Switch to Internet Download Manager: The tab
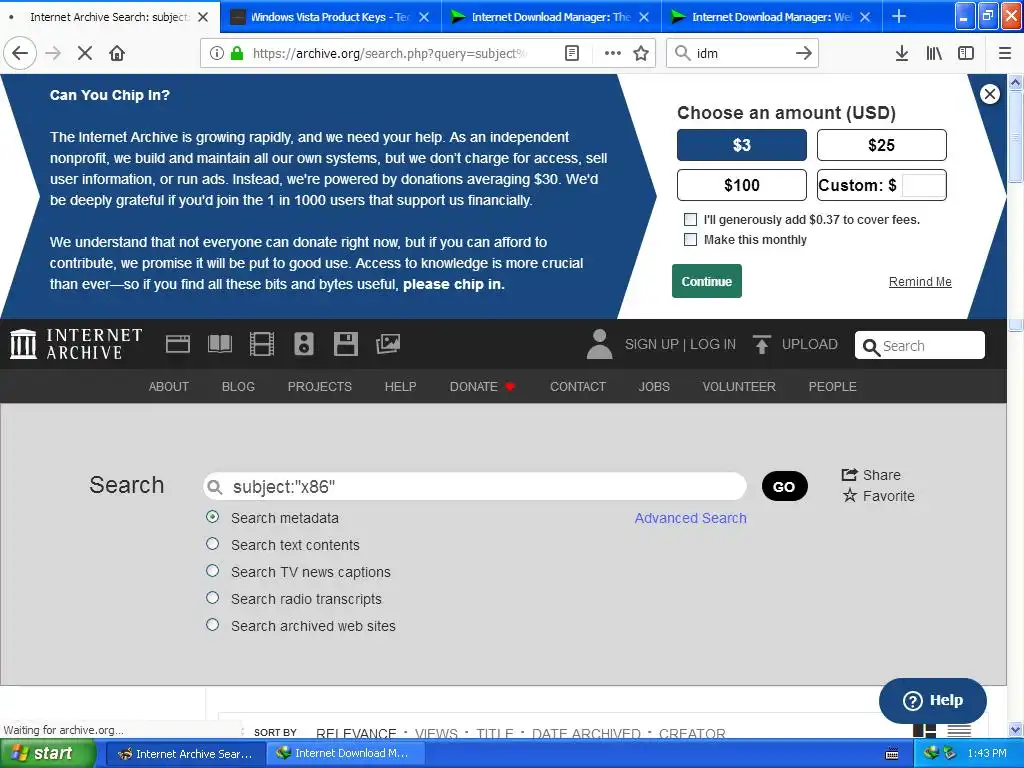 pyautogui.click(x=551, y=17)
